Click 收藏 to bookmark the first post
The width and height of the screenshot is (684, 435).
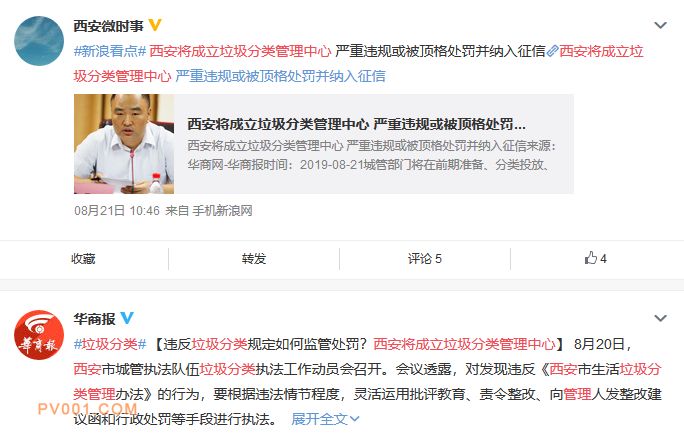(83, 259)
